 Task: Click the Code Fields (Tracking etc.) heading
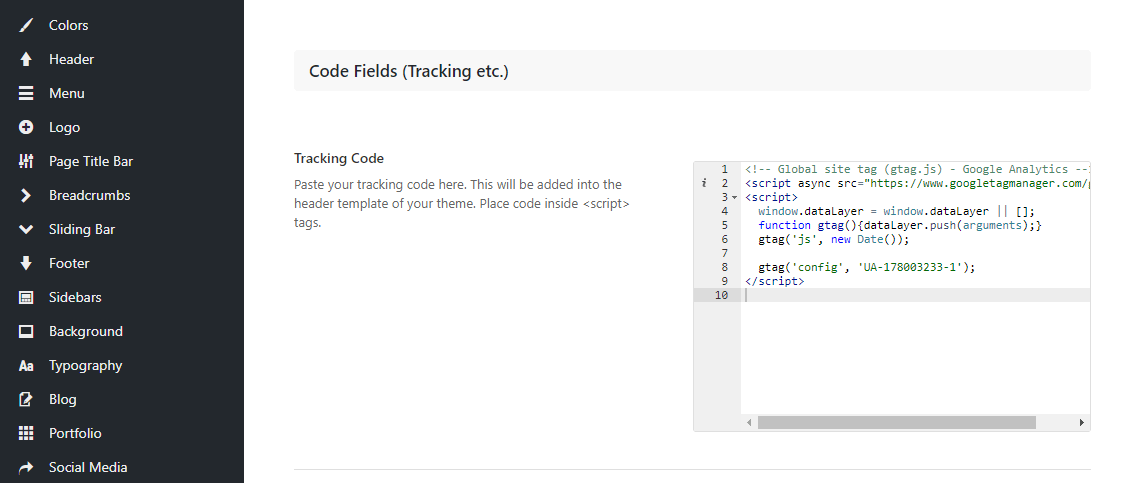[x=409, y=71]
